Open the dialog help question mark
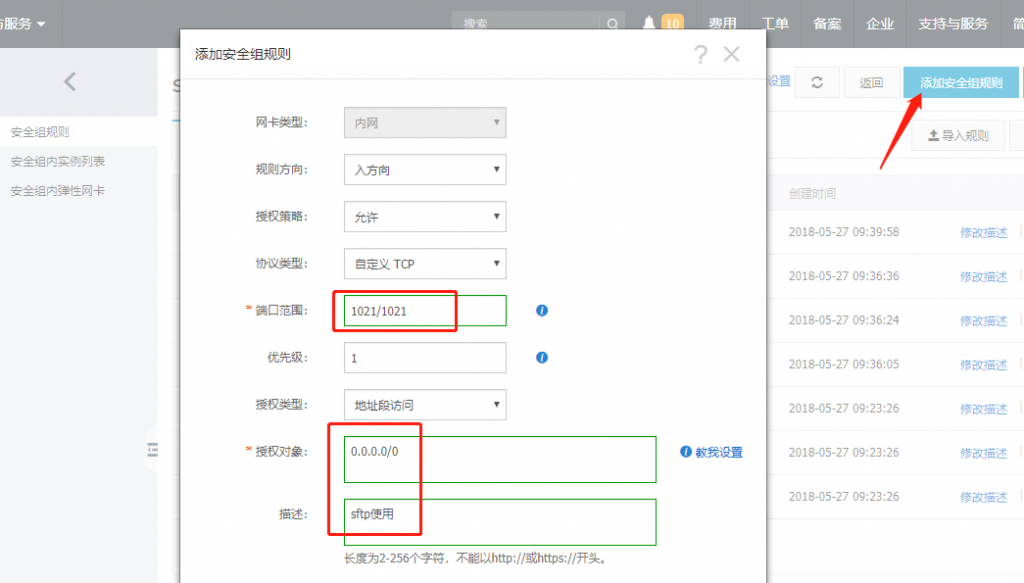The image size is (1024, 583). [x=700, y=55]
